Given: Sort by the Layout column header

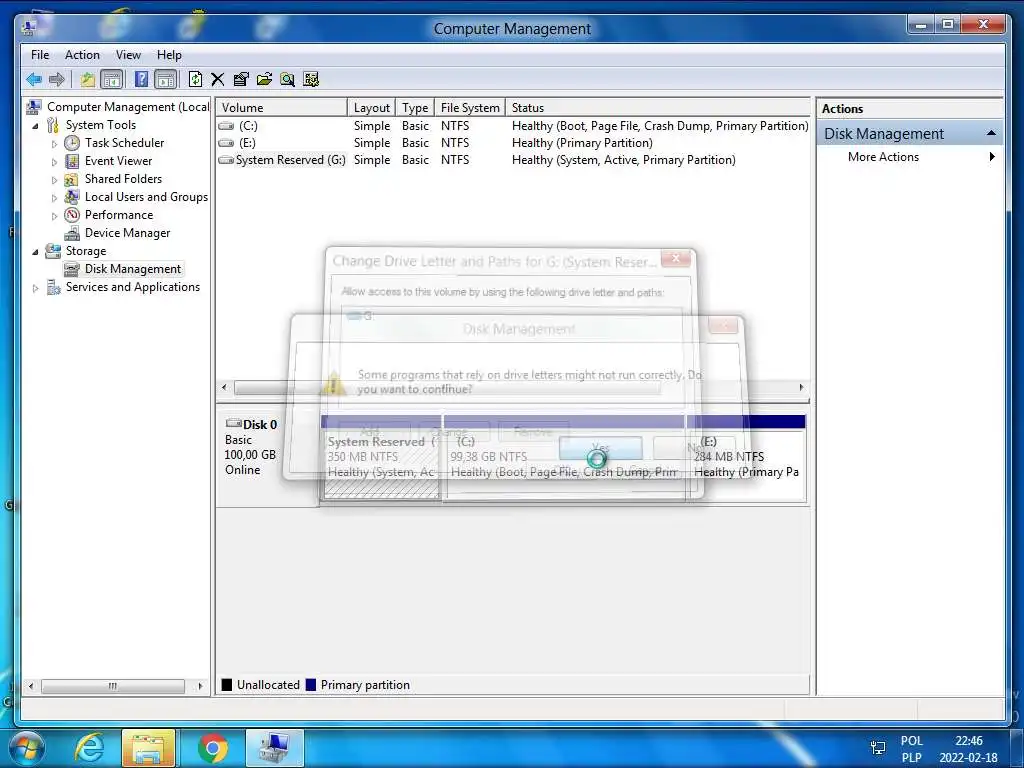Looking at the screenshot, I should click(372, 108).
